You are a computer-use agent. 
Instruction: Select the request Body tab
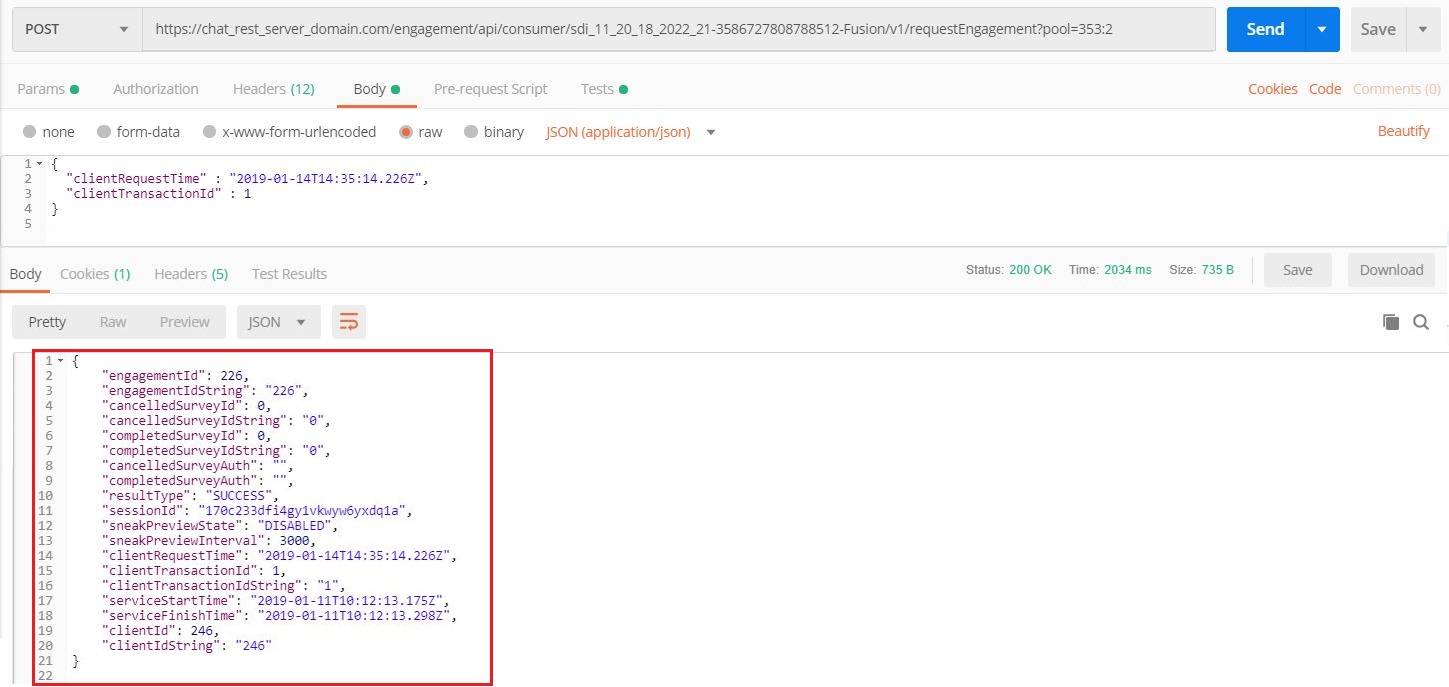(x=376, y=89)
